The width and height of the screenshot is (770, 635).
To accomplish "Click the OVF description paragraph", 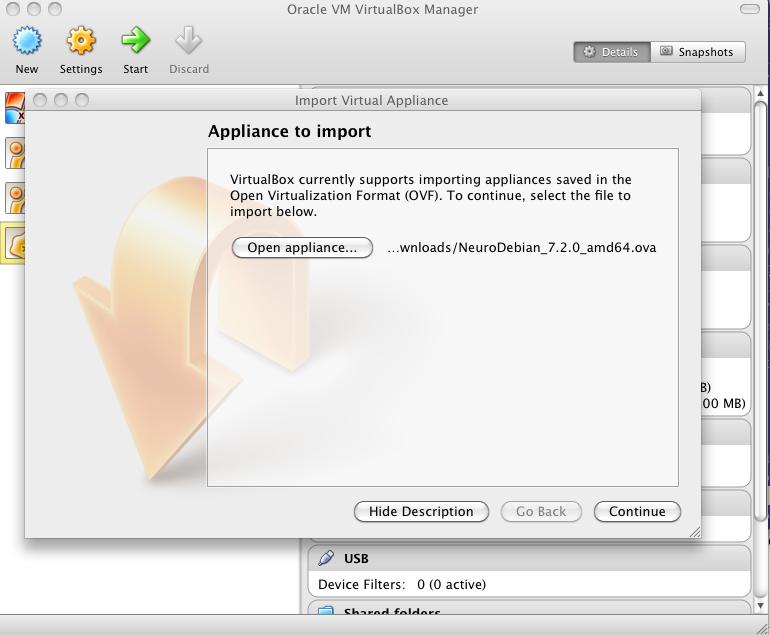I will pos(431,195).
